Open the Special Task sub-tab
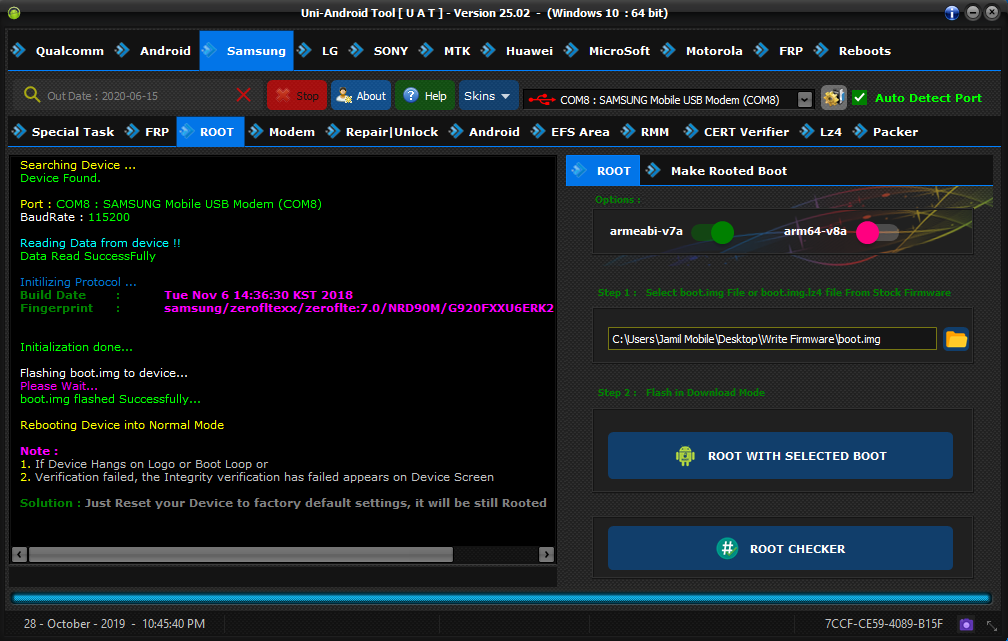The height and width of the screenshot is (641, 1008). (64, 132)
